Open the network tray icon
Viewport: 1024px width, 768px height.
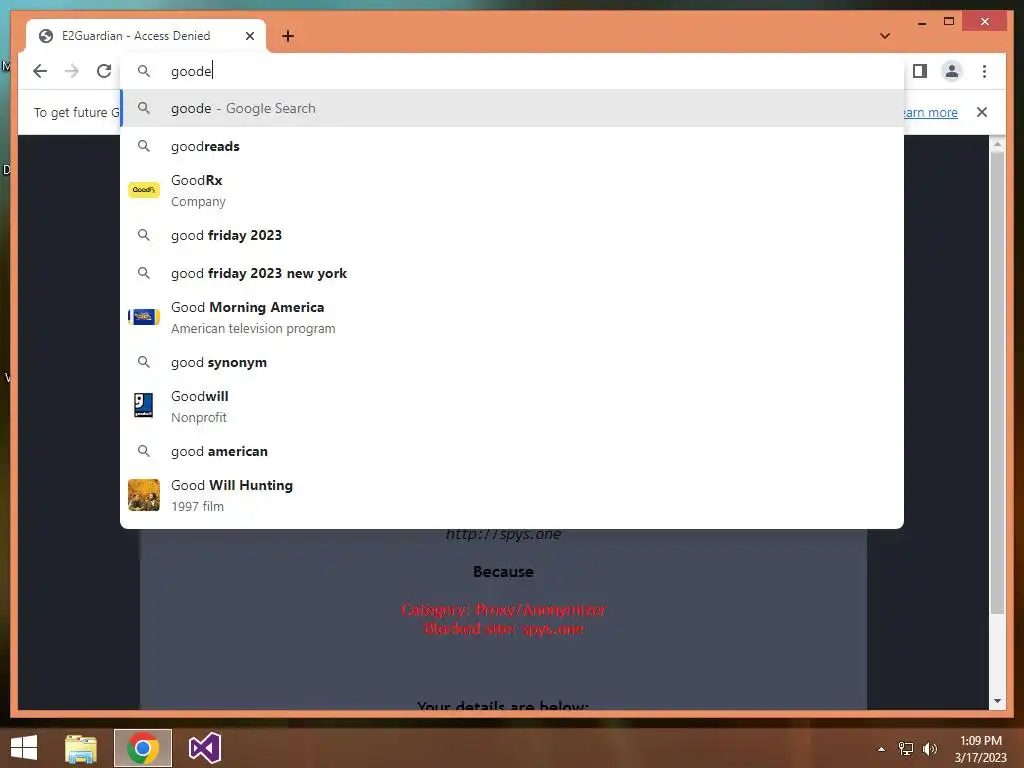(x=906, y=749)
